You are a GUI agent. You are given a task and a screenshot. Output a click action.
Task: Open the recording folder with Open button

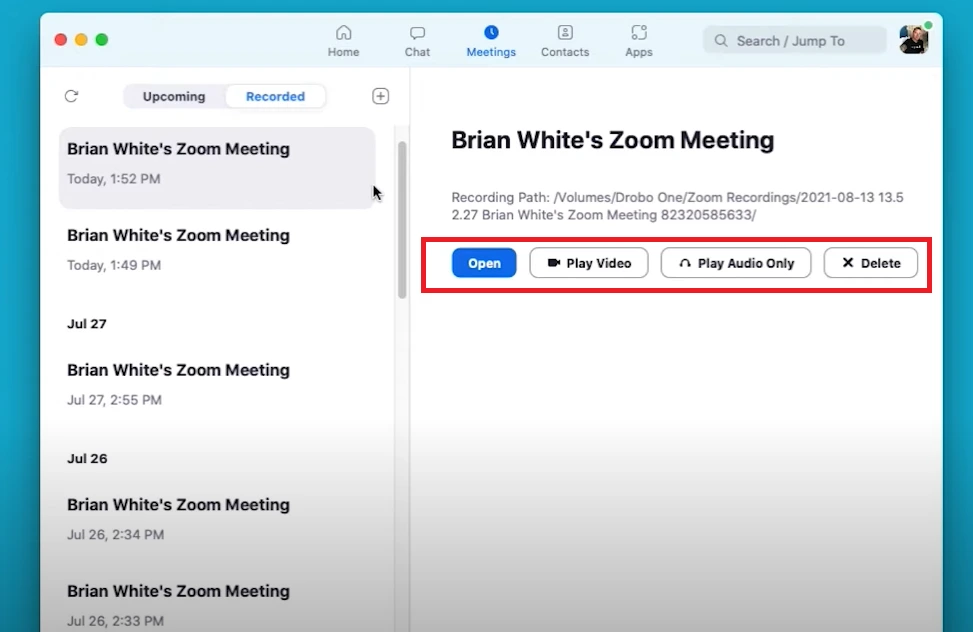(484, 263)
